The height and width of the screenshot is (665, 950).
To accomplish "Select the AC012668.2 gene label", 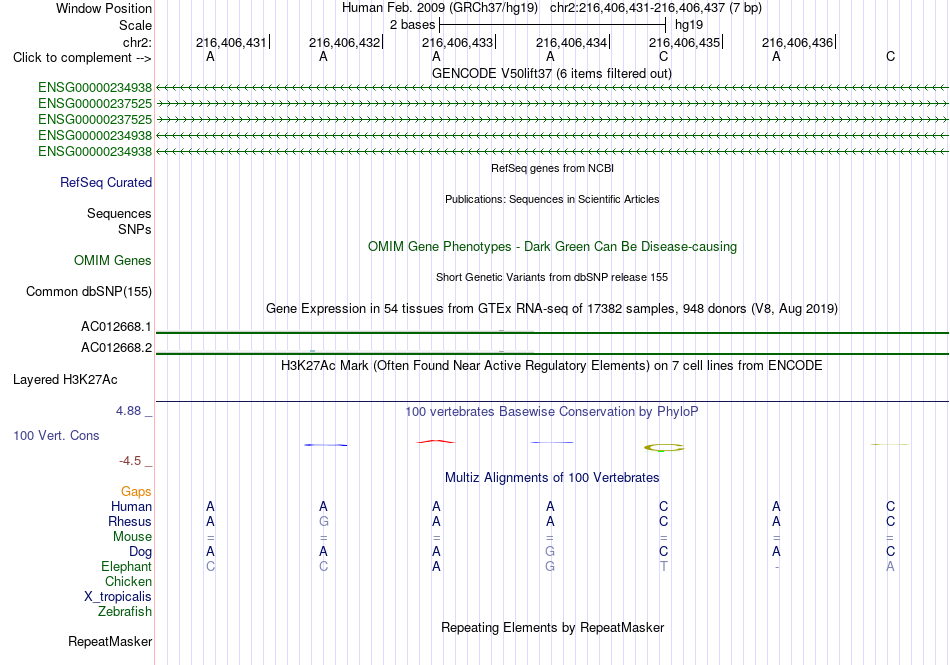I will [116, 347].
